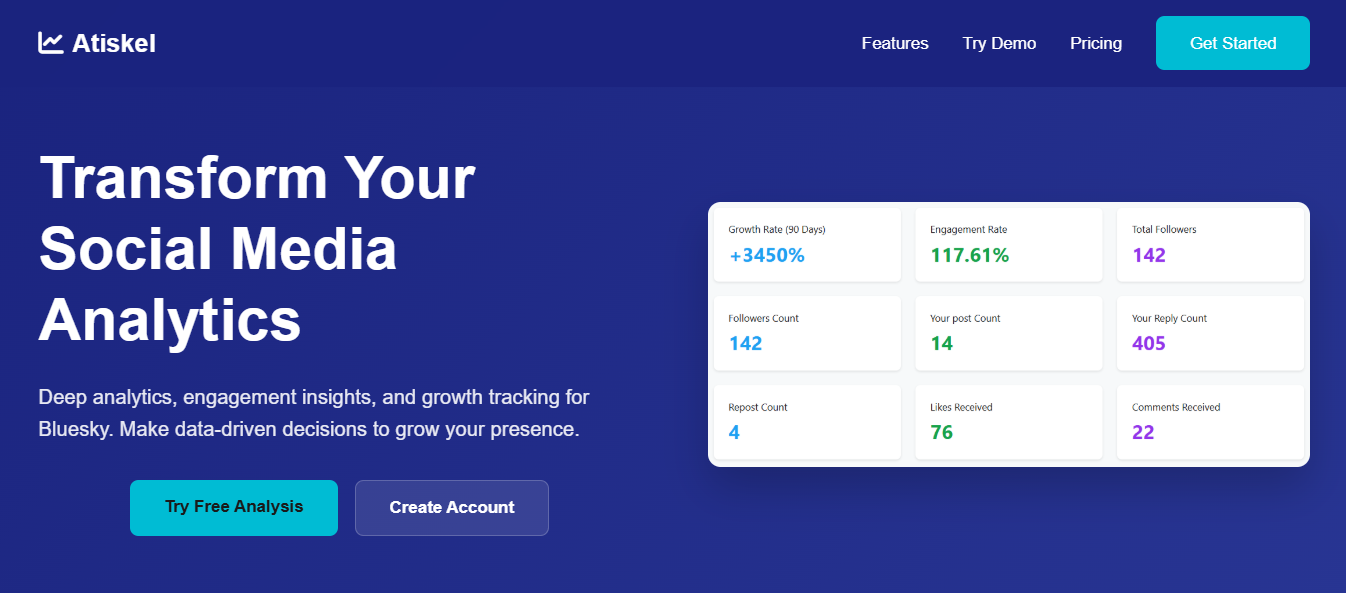Open the Features nav link
Screen dimensions: 1346x593
click(894, 43)
